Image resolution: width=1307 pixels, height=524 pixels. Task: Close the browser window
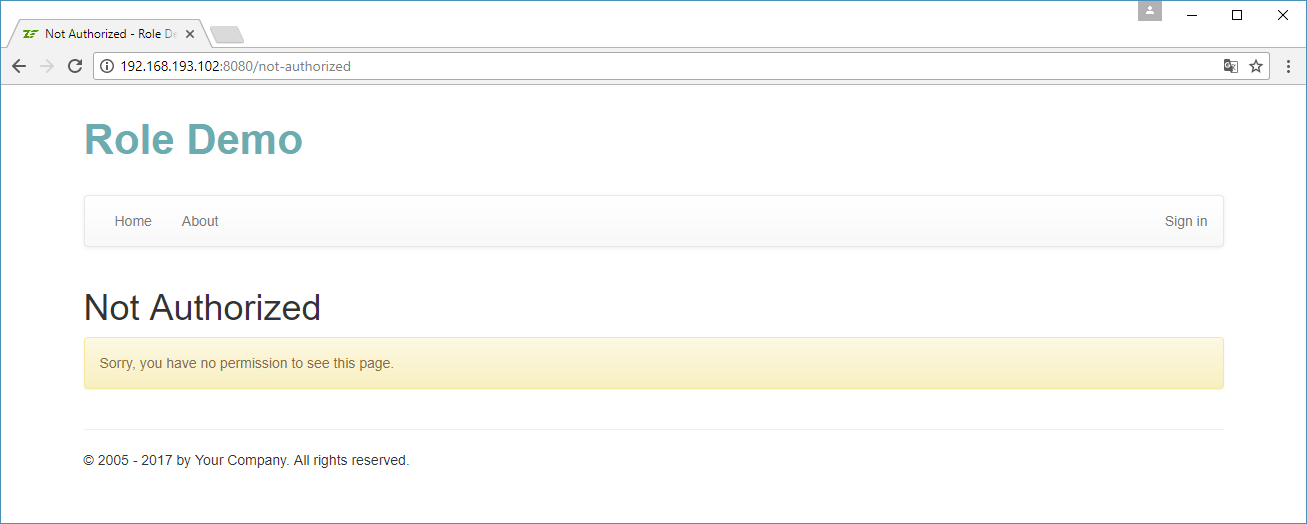tap(1283, 15)
